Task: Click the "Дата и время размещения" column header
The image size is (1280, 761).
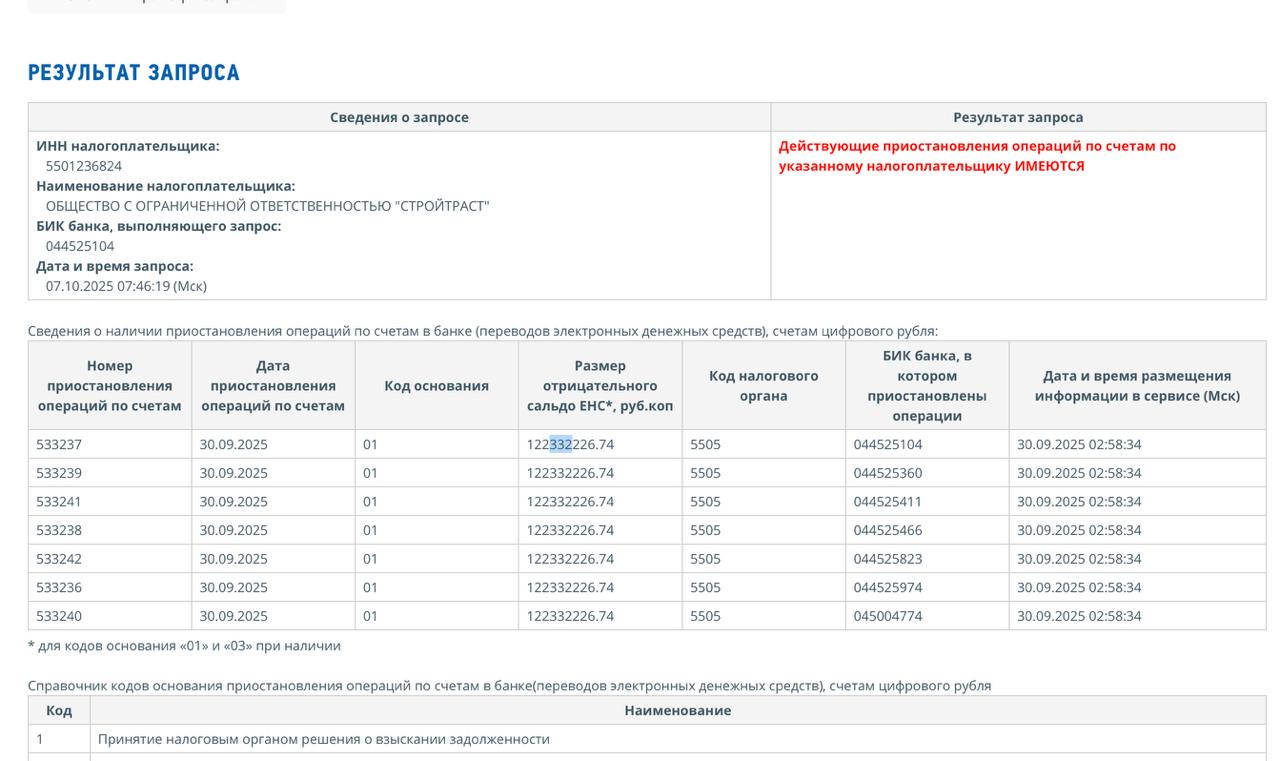Action: pyautogui.click(x=1137, y=386)
